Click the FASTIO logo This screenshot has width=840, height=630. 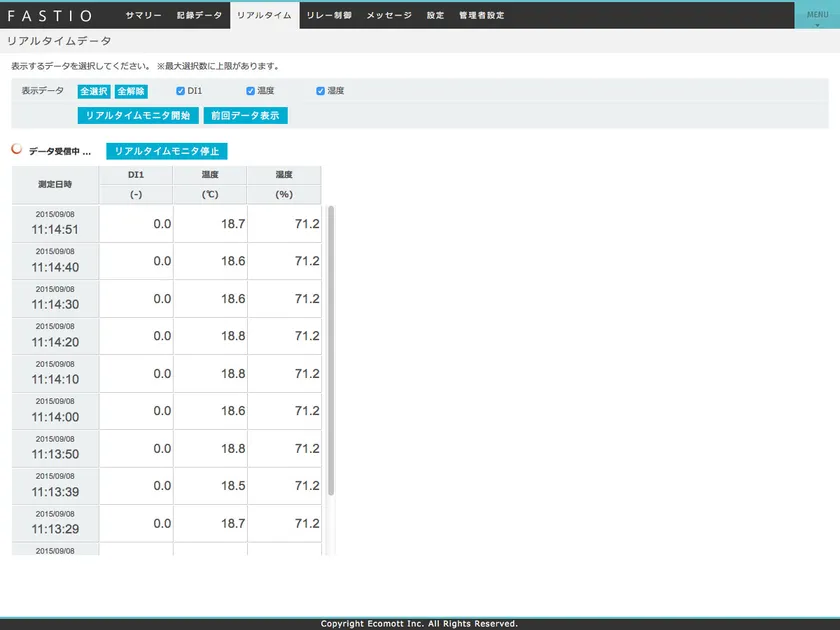pos(50,16)
